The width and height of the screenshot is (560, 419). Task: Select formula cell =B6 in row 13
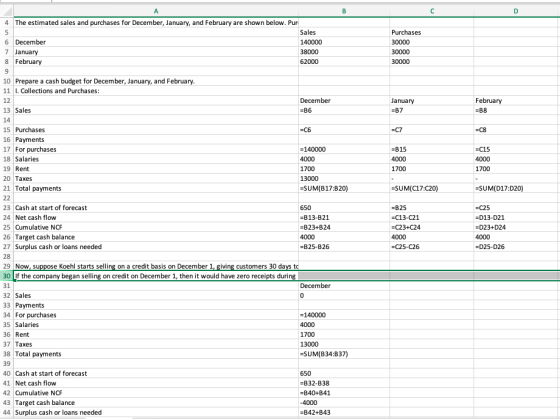(x=344, y=110)
